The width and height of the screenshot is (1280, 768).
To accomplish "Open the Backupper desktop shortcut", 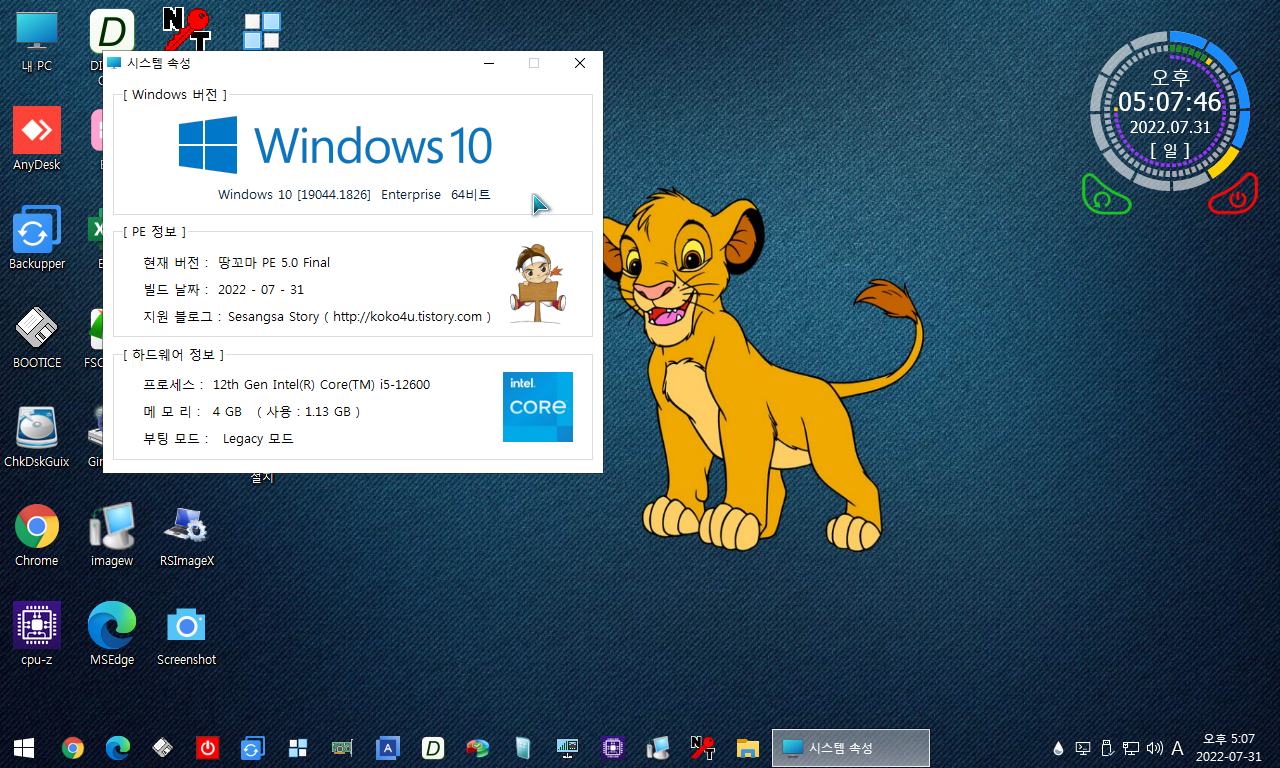I will (37, 238).
